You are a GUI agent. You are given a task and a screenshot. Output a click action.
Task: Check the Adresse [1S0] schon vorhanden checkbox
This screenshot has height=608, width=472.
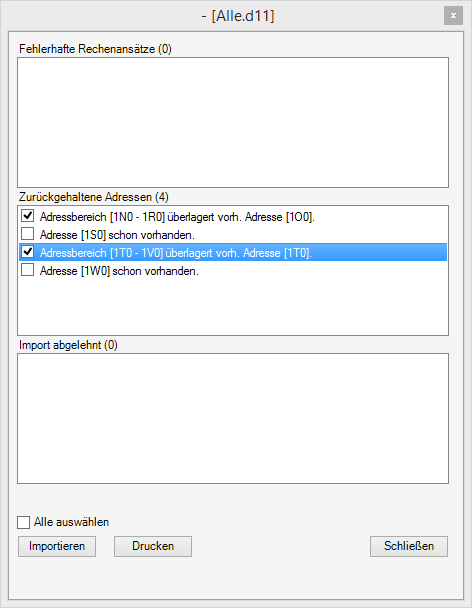click(28, 234)
